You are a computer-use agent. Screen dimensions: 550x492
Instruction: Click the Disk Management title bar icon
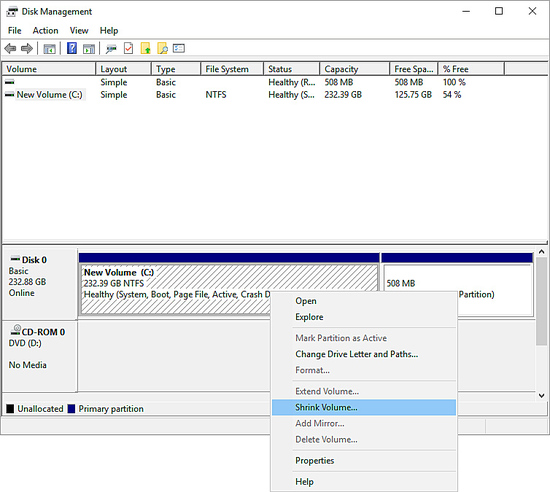[12, 12]
